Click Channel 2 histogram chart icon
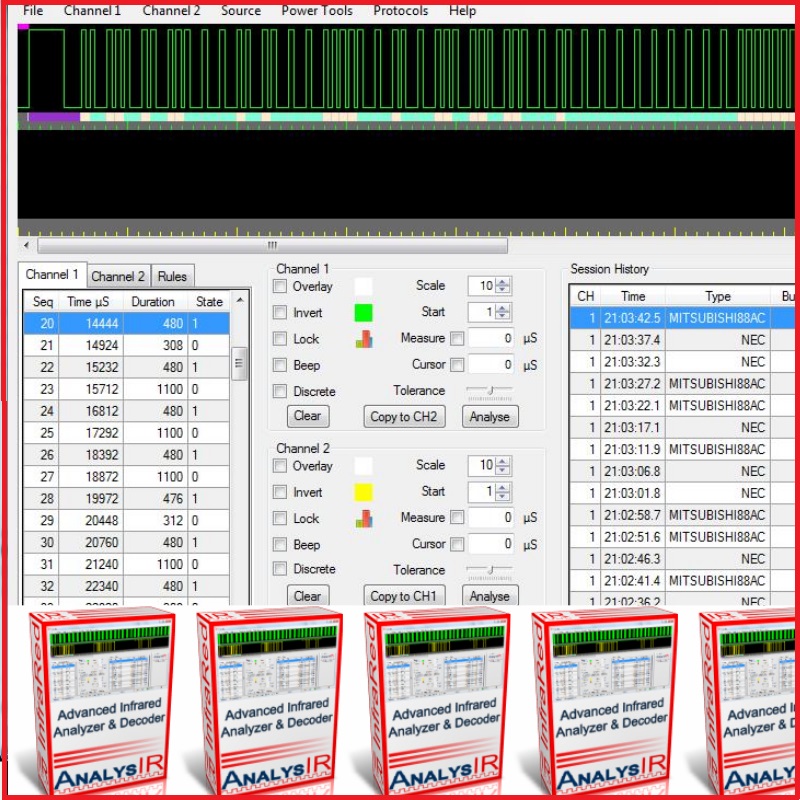 click(364, 519)
